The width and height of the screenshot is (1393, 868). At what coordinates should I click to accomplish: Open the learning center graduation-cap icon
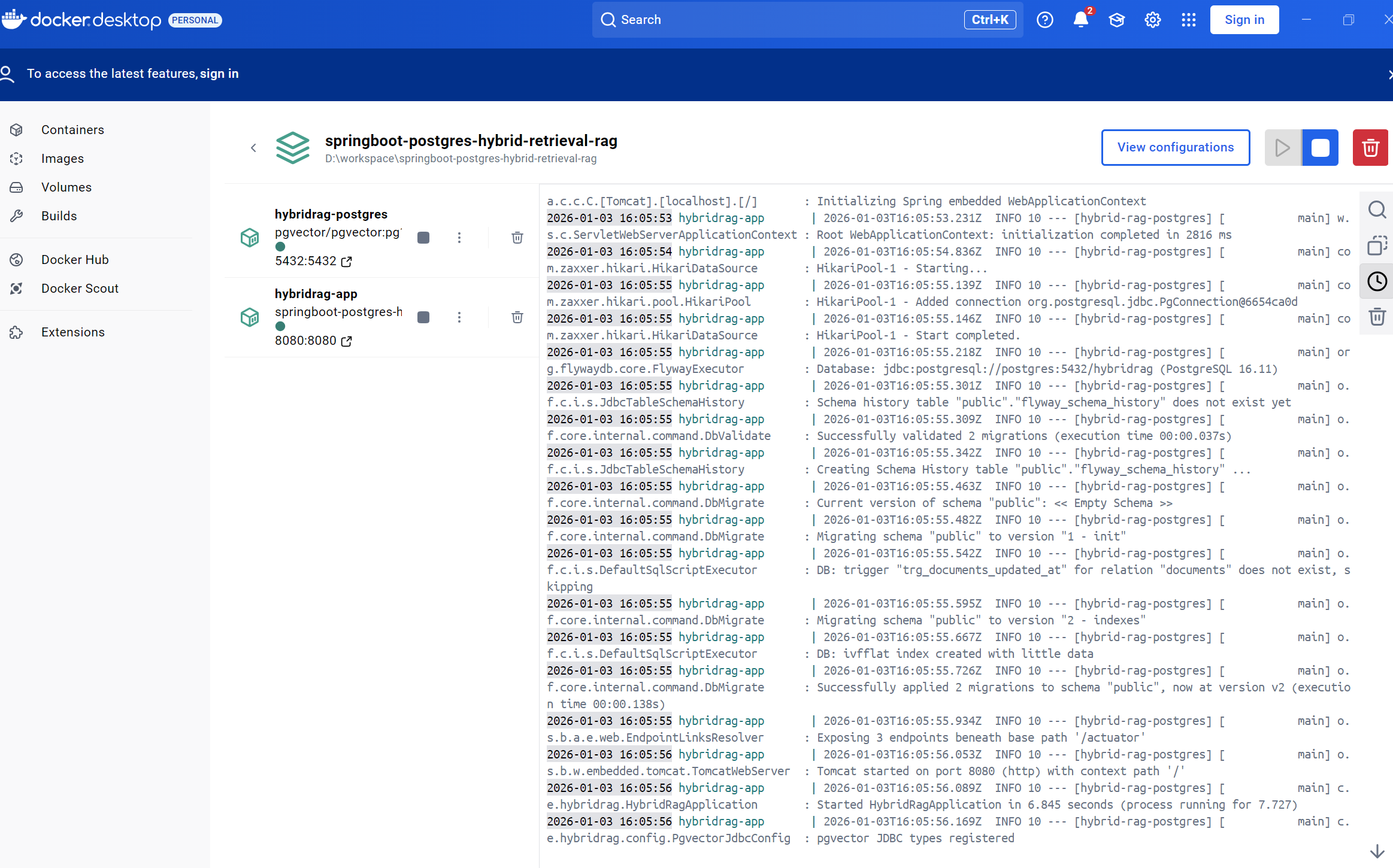point(1116,19)
